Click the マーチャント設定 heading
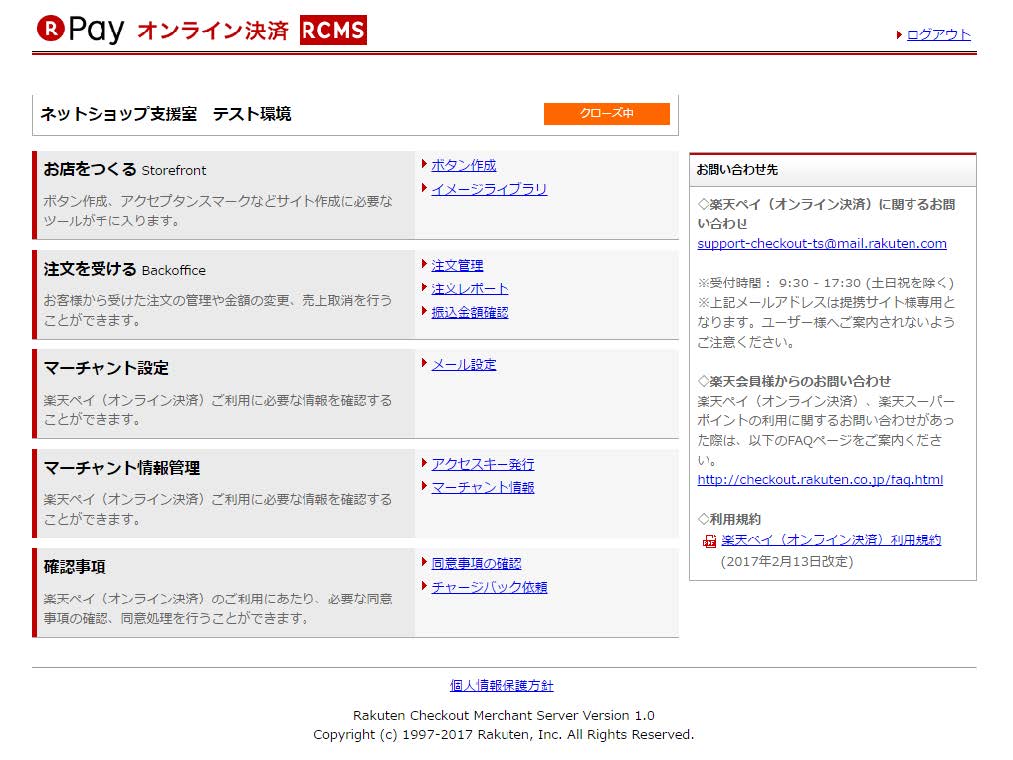Screen dimensions: 1013x760 (106, 368)
